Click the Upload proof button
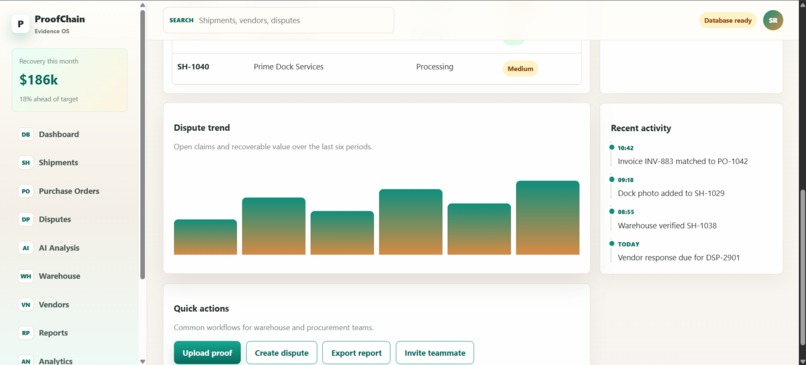 pyautogui.click(x=207, y=353)
